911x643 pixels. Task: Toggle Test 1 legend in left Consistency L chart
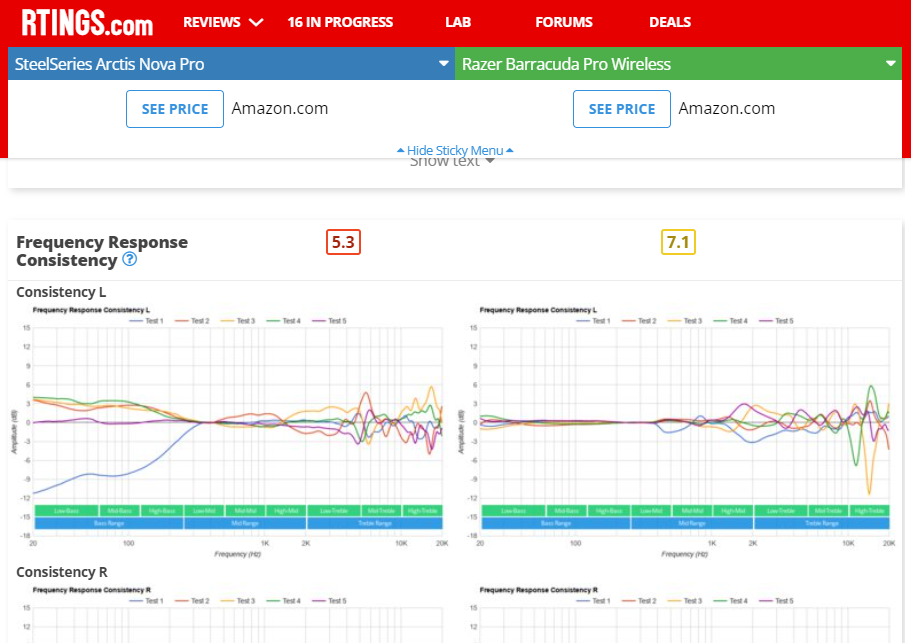(x=146, y=321)
